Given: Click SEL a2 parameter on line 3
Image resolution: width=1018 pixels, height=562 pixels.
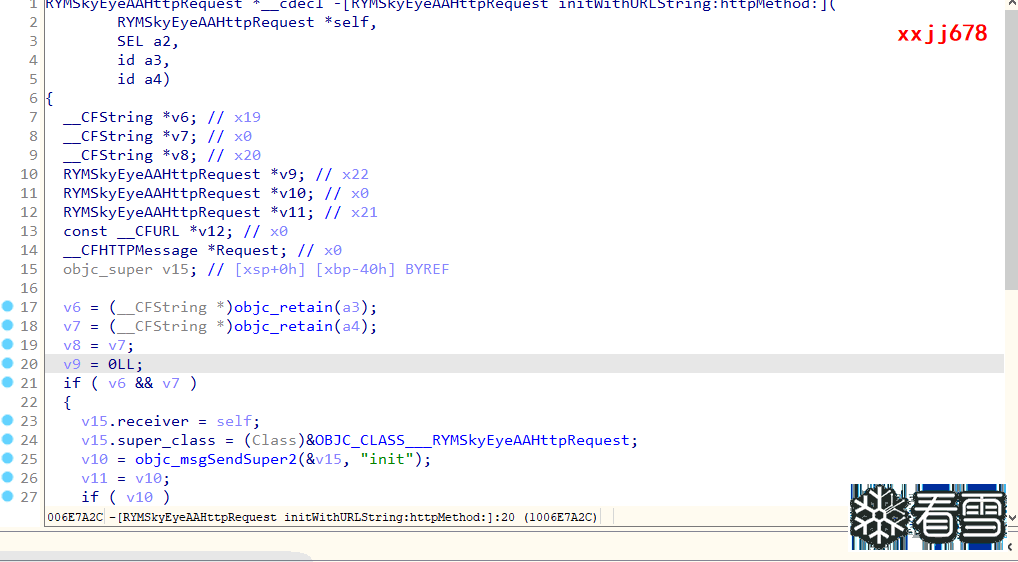Looking at the screenshot, I should pyautogui.click(x=143, y=42).
